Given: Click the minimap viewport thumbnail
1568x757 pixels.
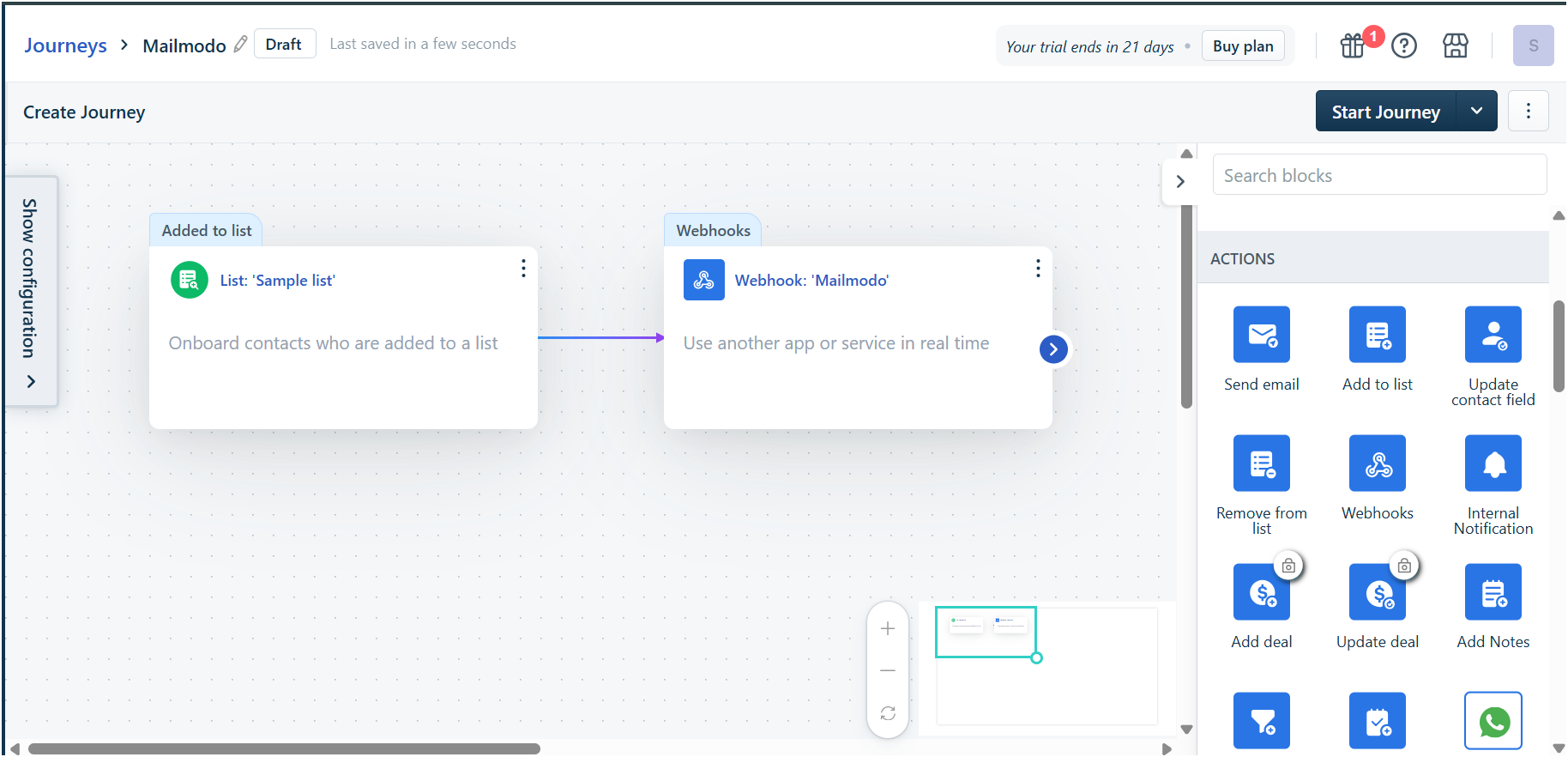Looking at the screenshot, I should (x=986, y=632).
